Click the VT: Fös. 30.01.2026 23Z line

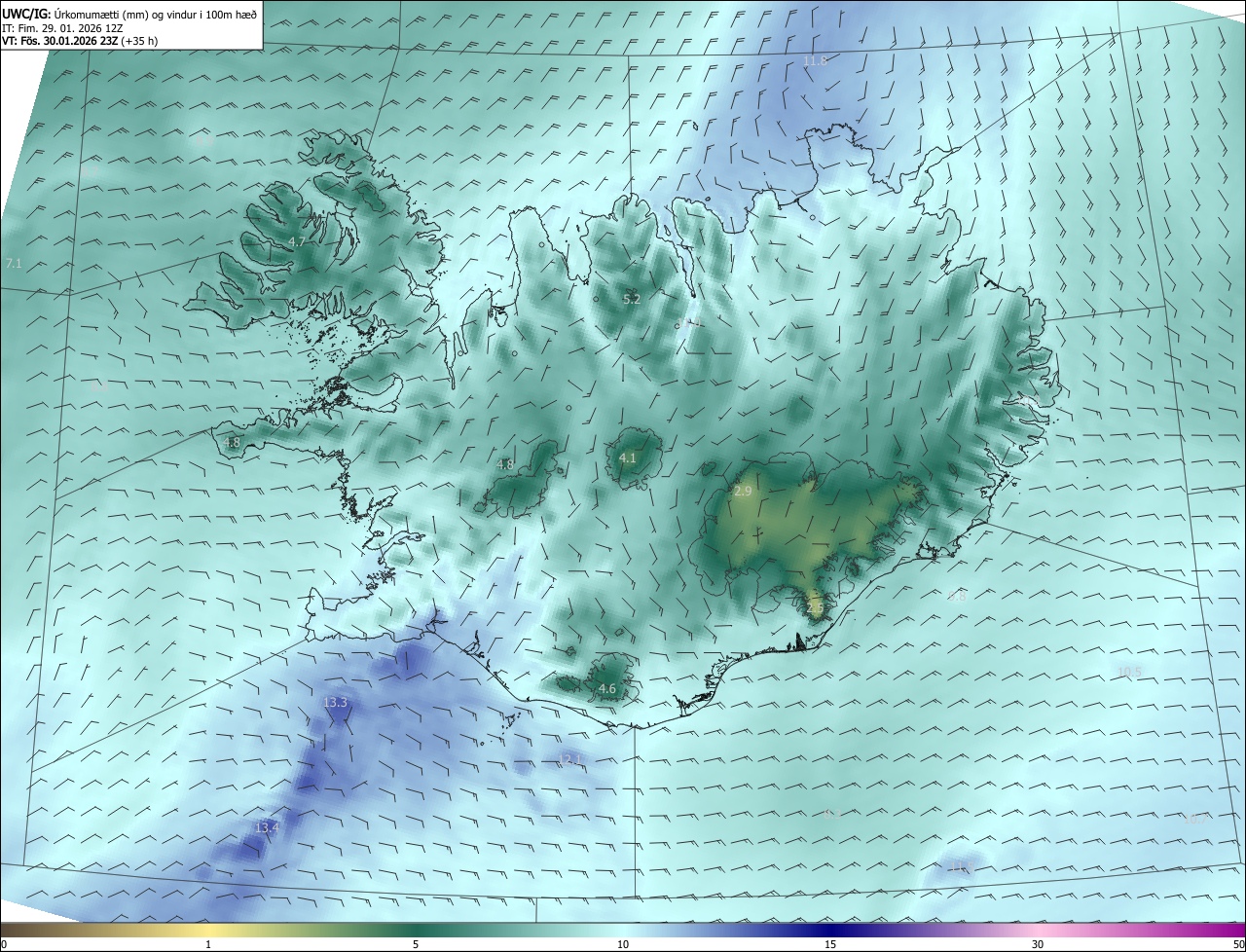[81, 42]
